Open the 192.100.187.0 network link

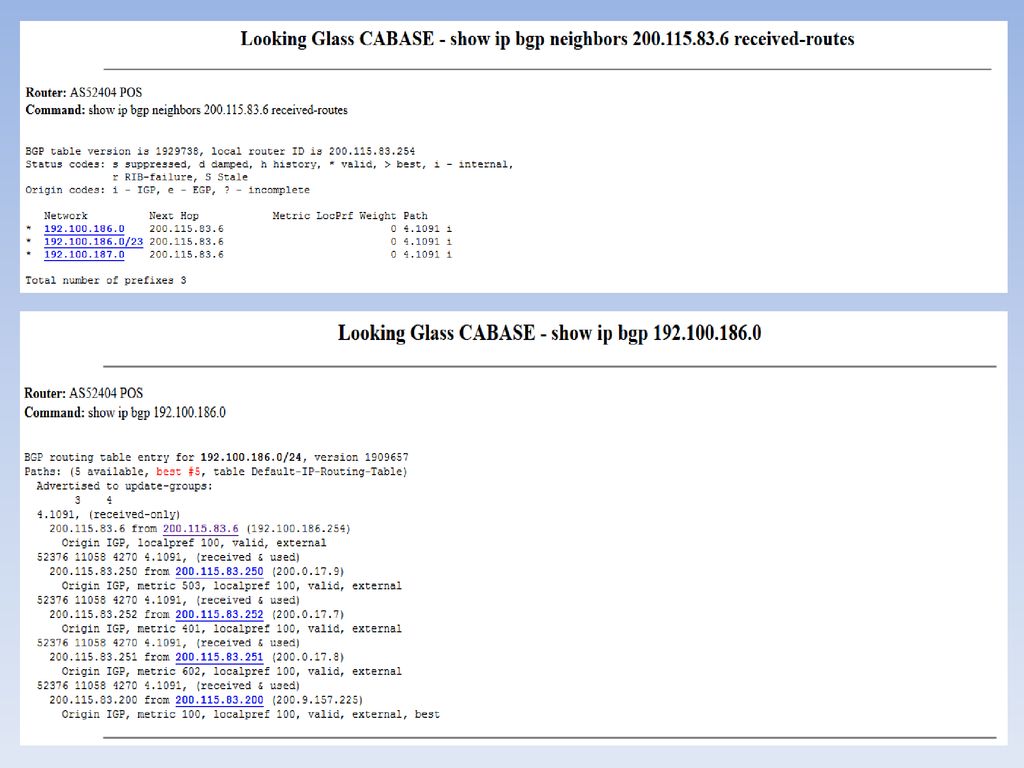(x=84, y=255)
